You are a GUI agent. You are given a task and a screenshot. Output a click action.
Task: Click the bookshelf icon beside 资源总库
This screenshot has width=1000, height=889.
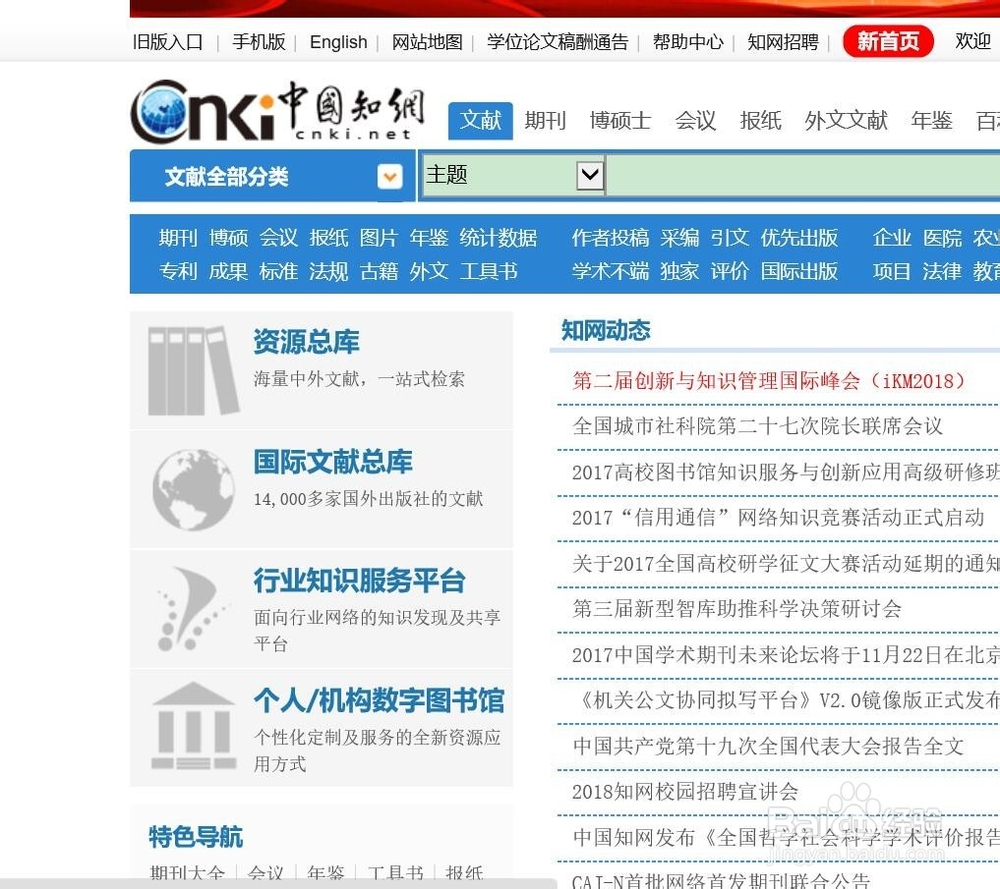(x=192, y=365)
